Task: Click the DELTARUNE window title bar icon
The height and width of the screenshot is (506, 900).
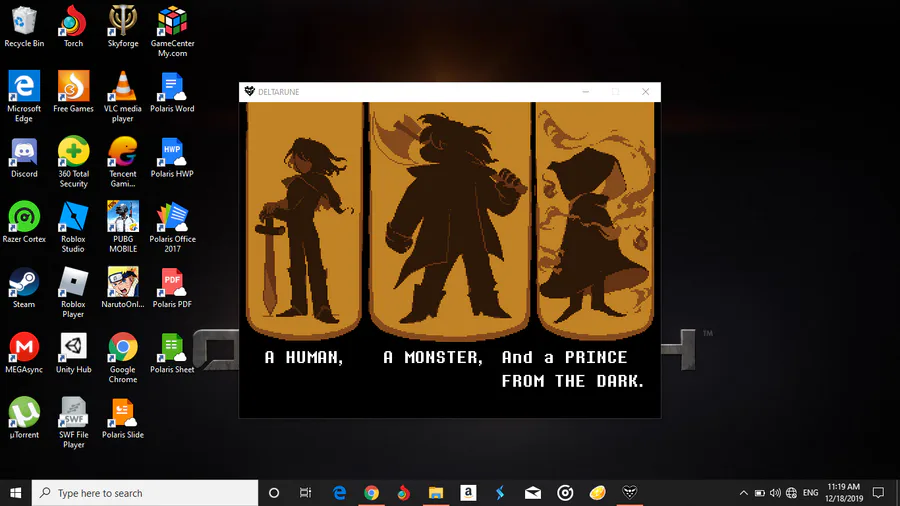Action: [x=250, y=92]
